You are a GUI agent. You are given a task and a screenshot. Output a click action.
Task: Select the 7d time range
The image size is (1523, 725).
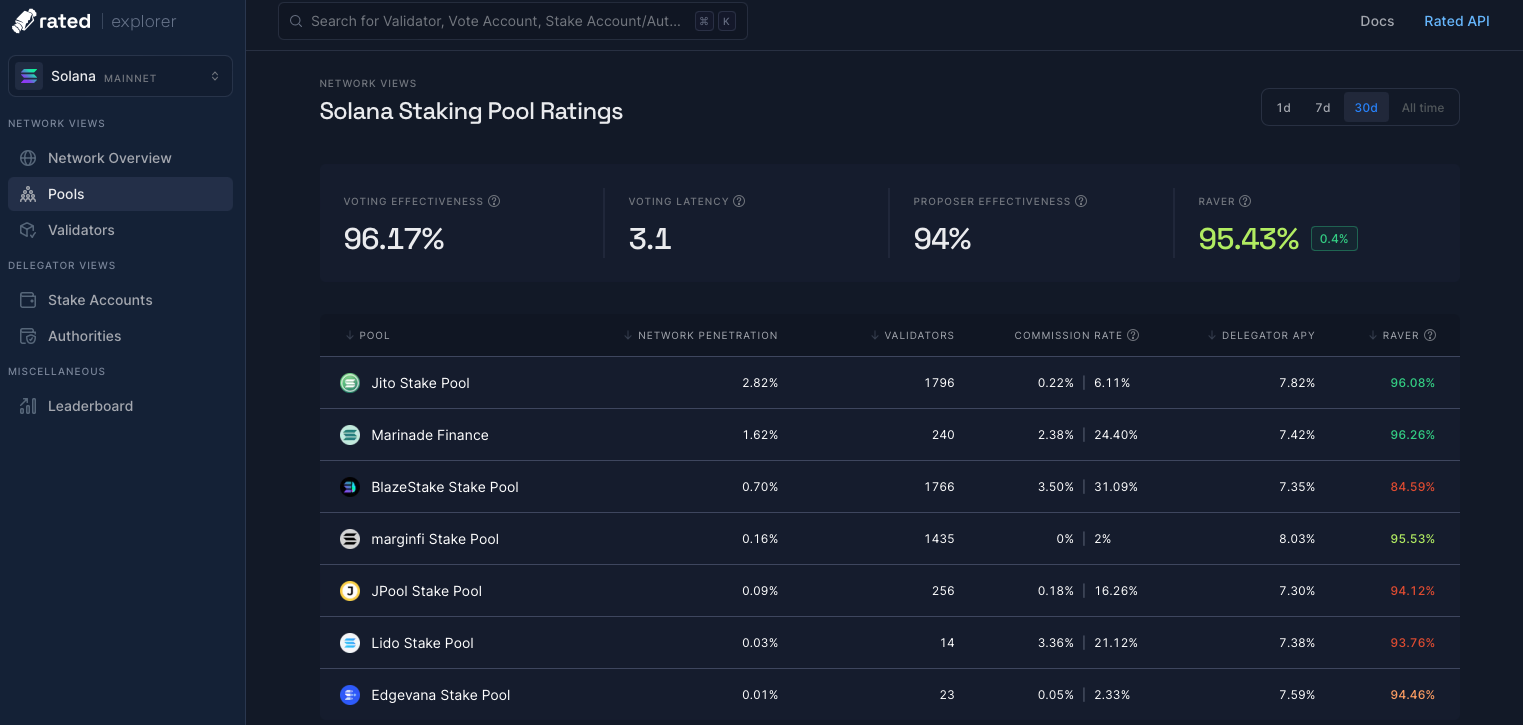pyautogui.click(x=1323, y=107)
